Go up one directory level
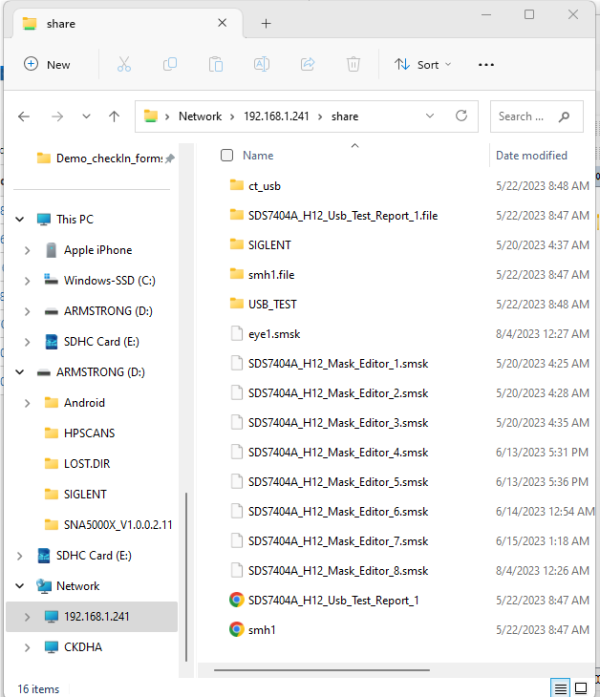 click(x=114, y=116)
